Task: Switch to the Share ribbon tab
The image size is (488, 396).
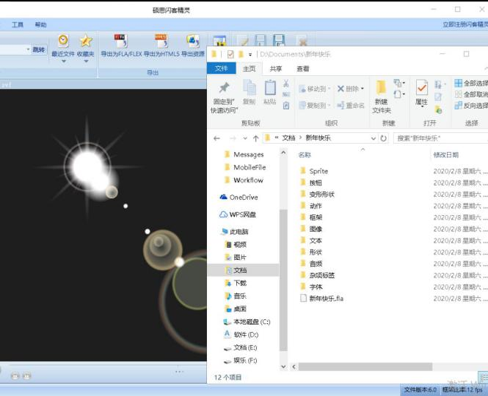Action: (x=276, y=69)
